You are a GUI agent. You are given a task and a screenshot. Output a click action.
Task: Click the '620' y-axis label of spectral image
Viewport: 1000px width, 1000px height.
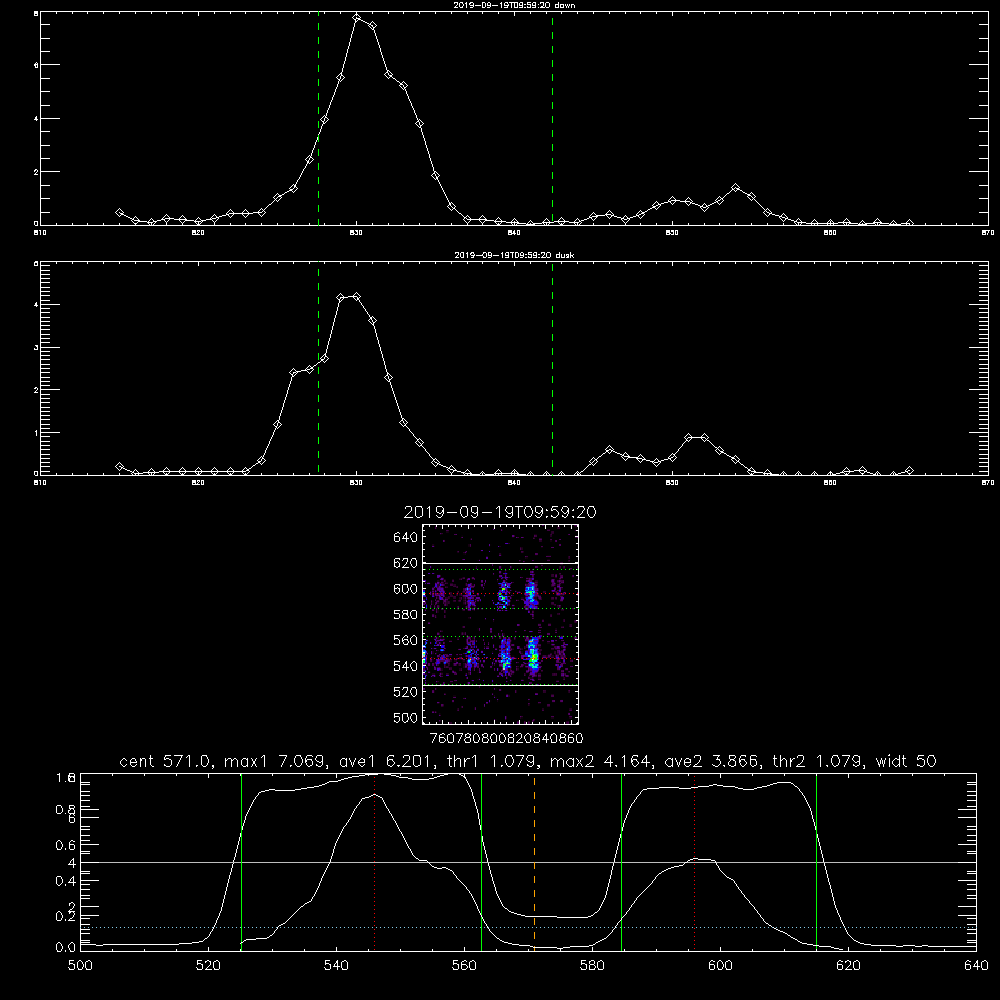pyautogui.click(x=405, y=563)
